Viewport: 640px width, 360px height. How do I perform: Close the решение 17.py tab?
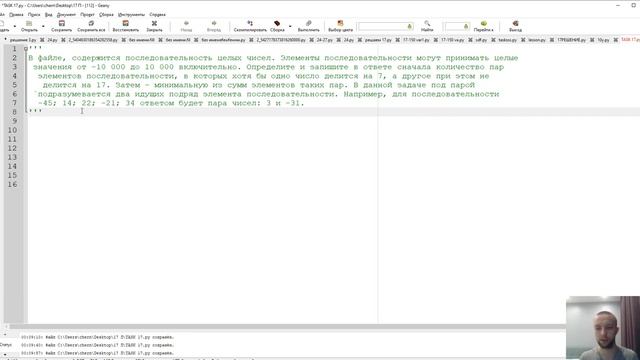tap(397, 40)
